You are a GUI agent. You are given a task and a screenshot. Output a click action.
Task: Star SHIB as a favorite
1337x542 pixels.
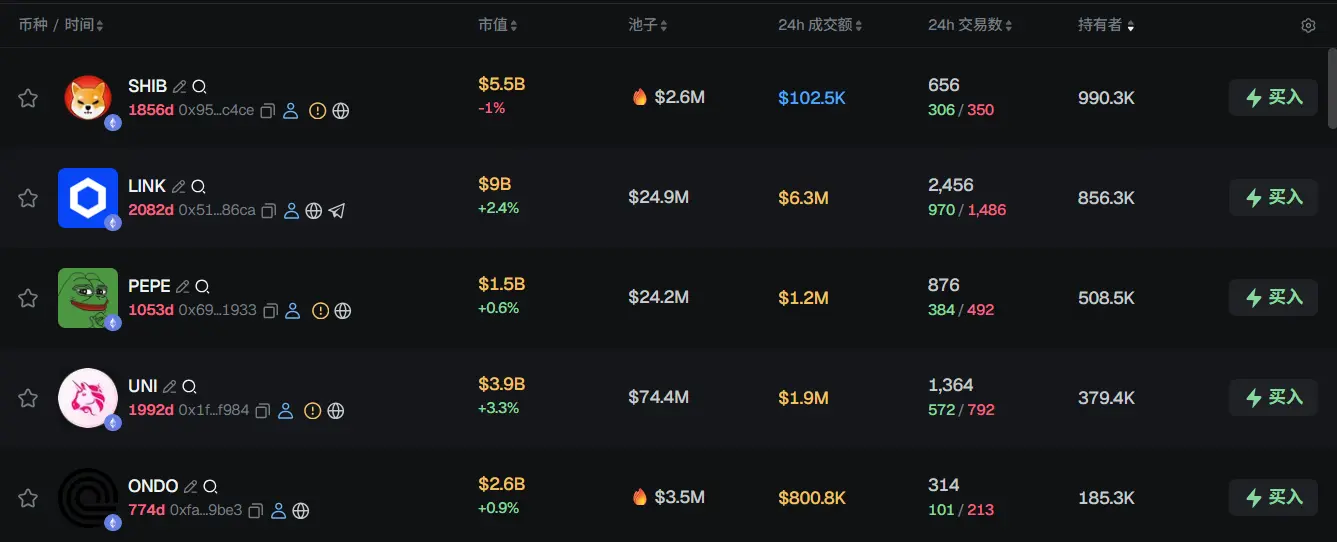pos(28,98)
